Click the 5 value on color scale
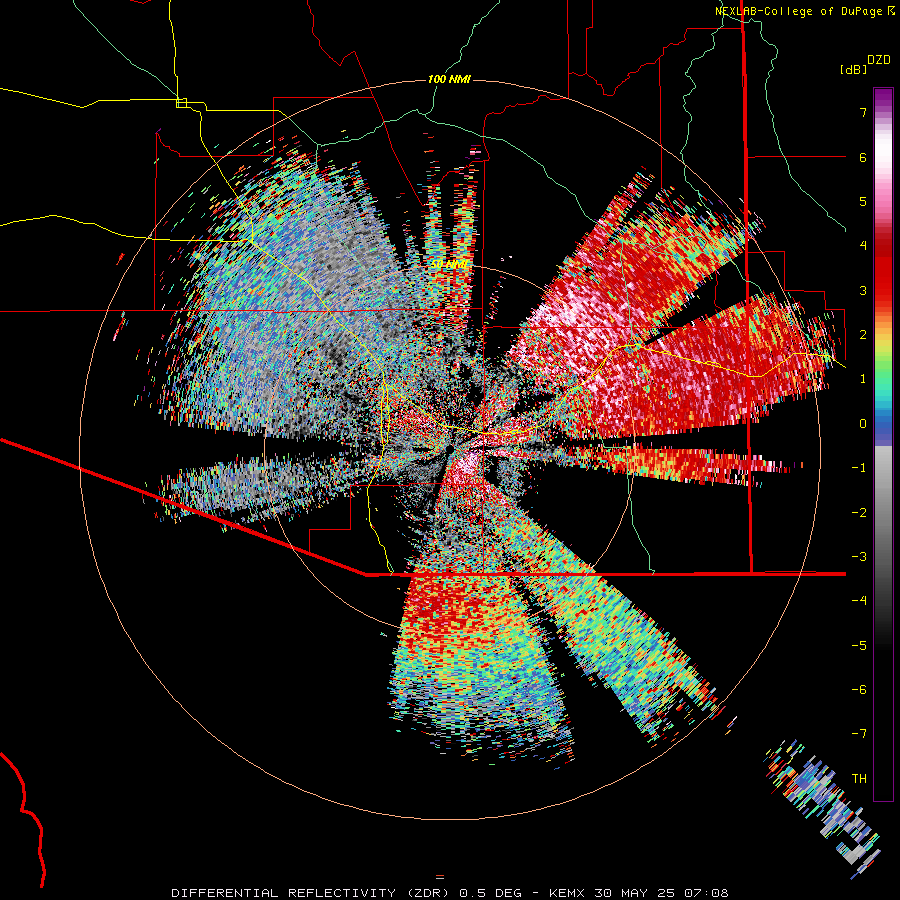 click(863, 201)
